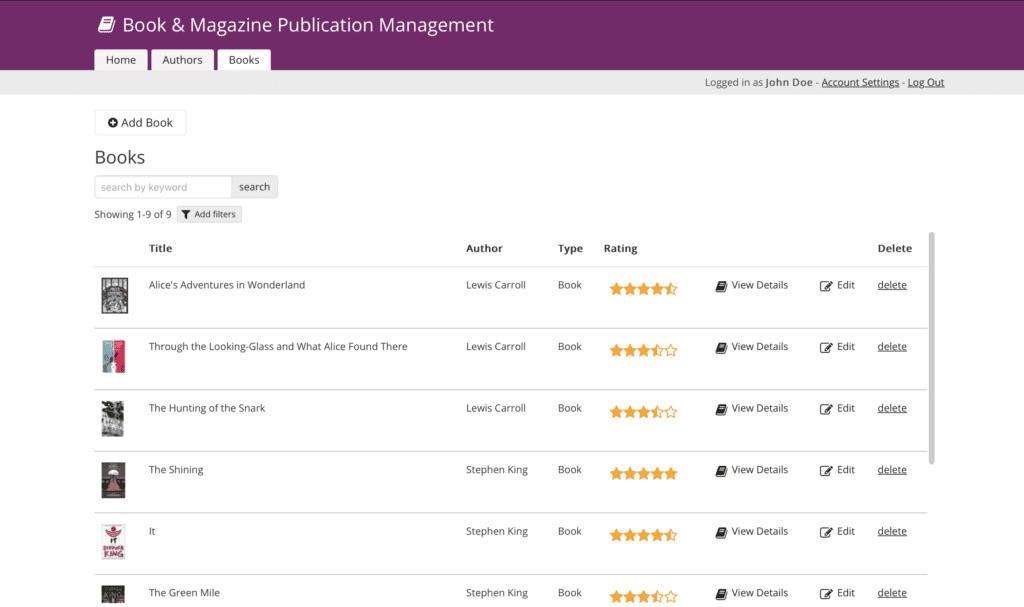Open the Add filters dropdown
Image resolution: width=1024 pixels, height=607 pixels.
(x=209, y=214)
